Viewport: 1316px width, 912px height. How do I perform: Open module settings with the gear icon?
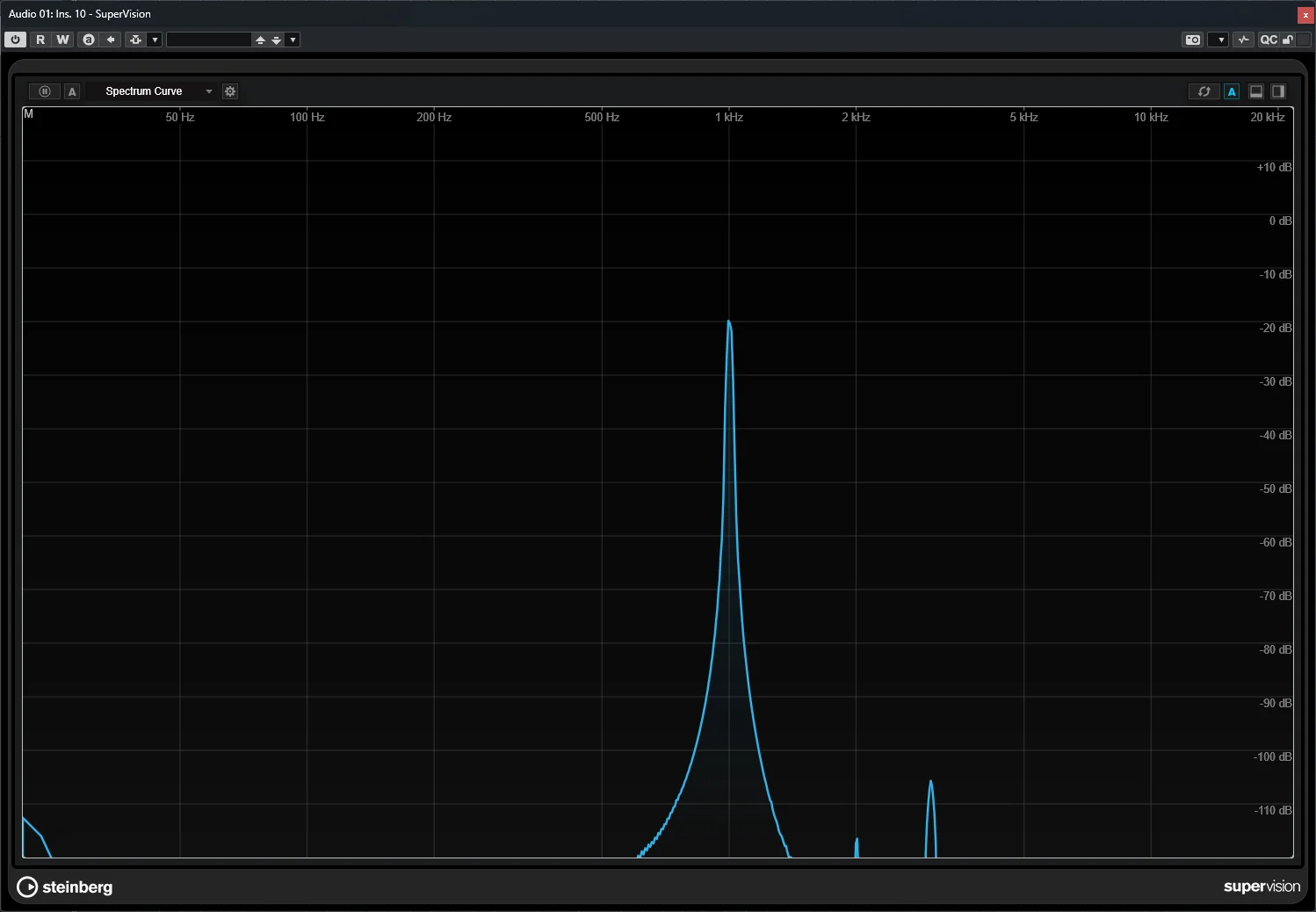230,91
